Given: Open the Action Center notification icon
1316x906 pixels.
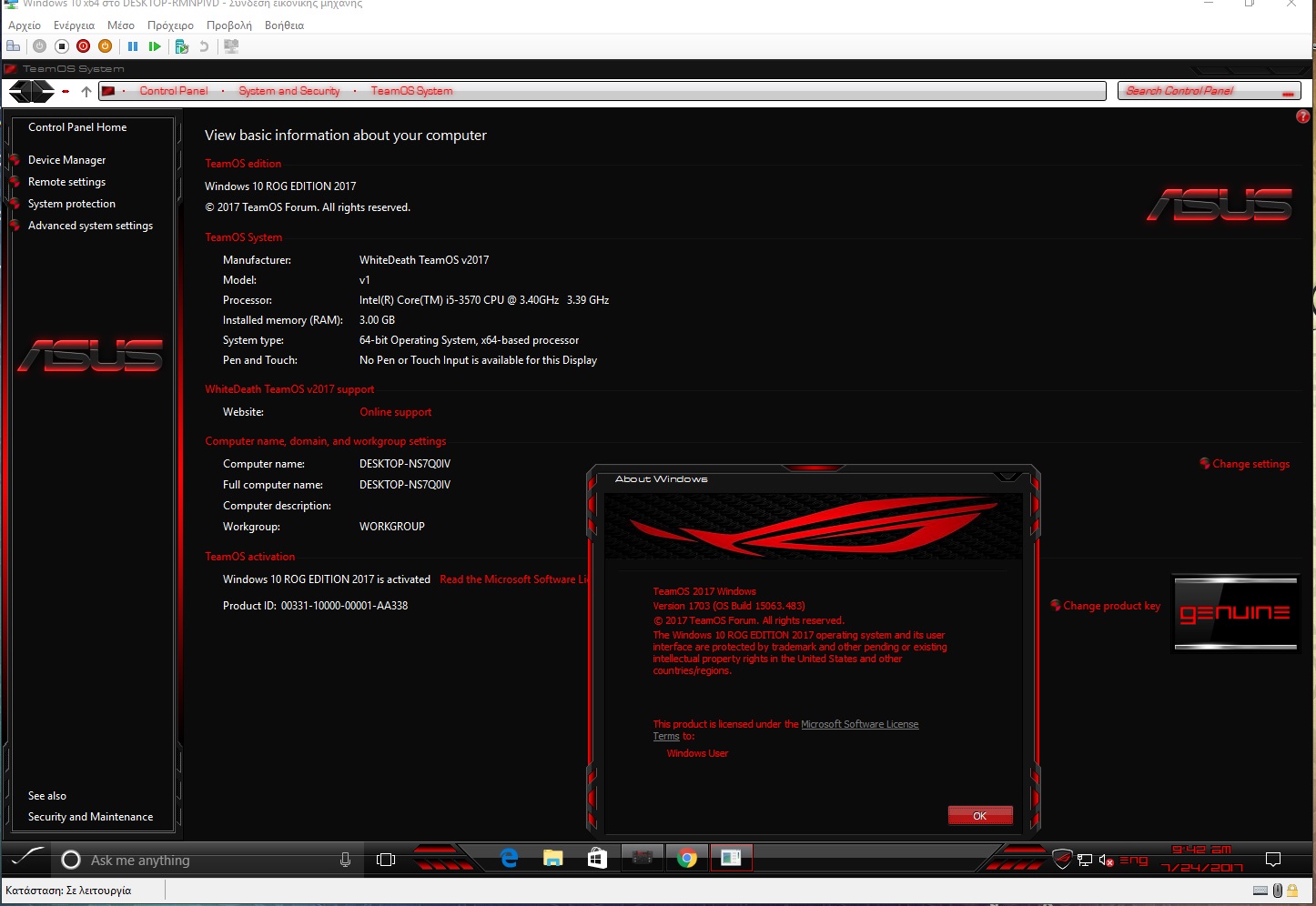Looking at the screenshot, I should [x=1273, y=860].
